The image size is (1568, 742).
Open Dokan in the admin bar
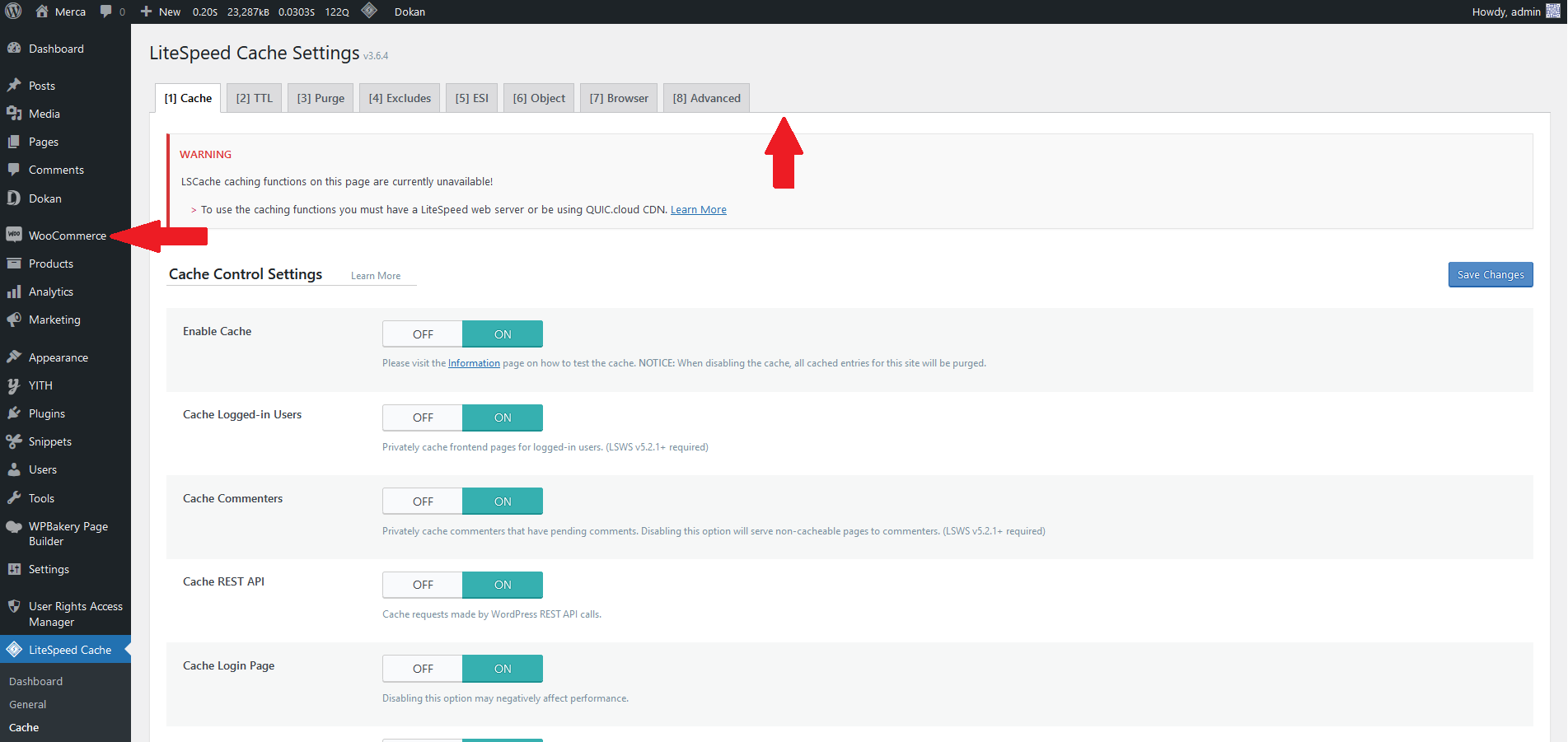pyautogui.click(x=410, y=12)
